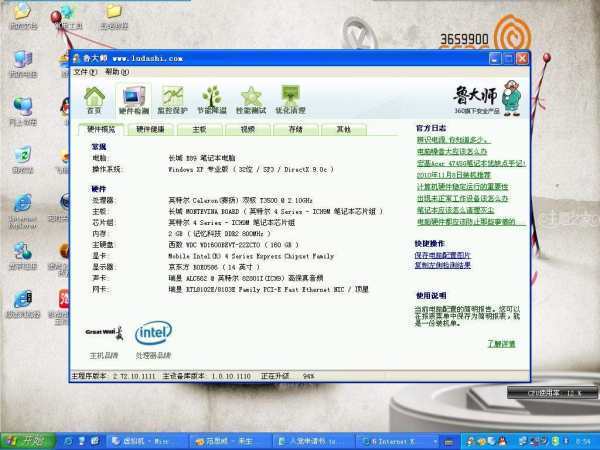This screenshot has width=600, height=450.
Task: Click the 正在升级 status bar entry
Action: (287, 376)
